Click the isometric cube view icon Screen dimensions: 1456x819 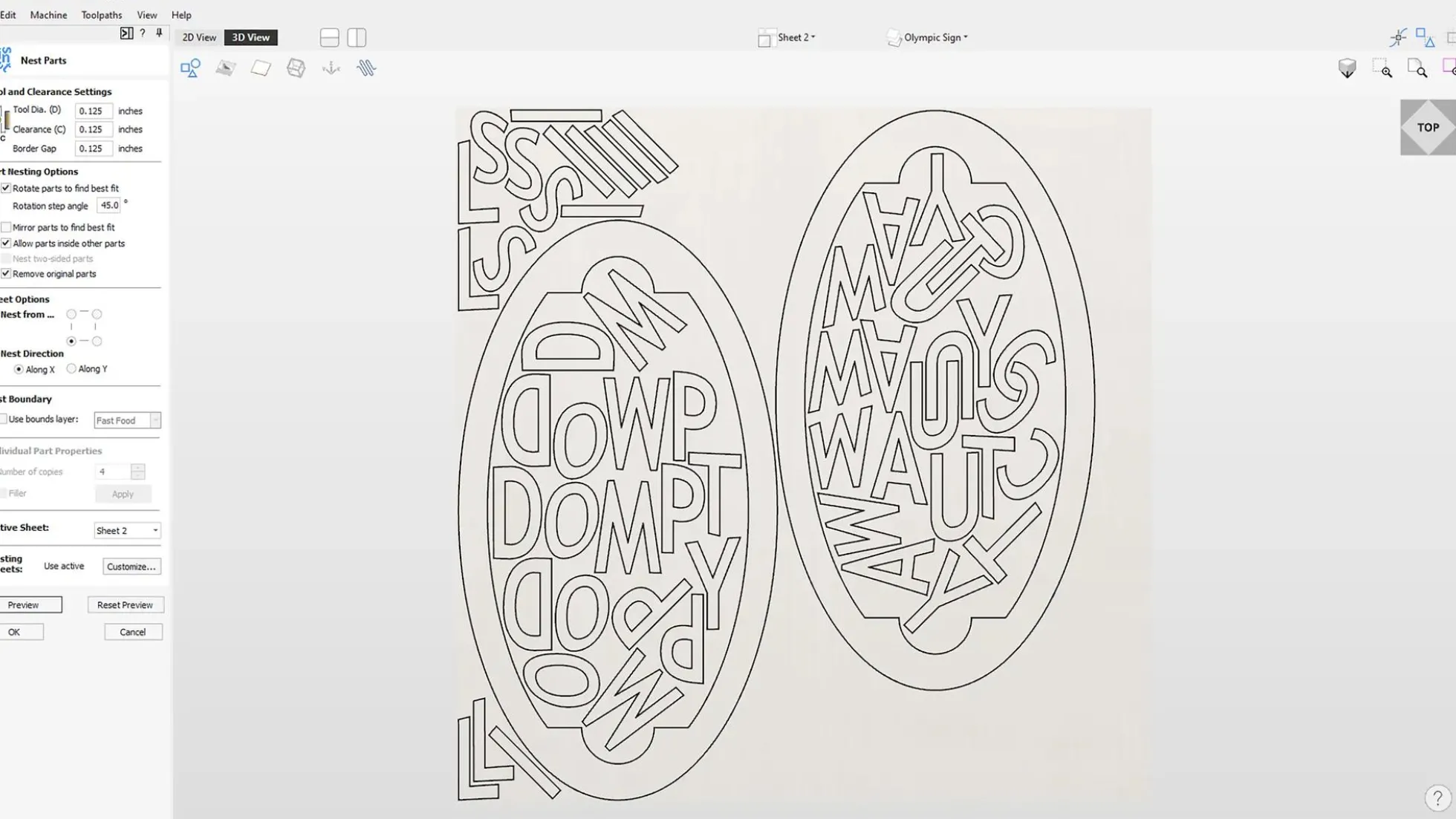(x=1347, y=68)
